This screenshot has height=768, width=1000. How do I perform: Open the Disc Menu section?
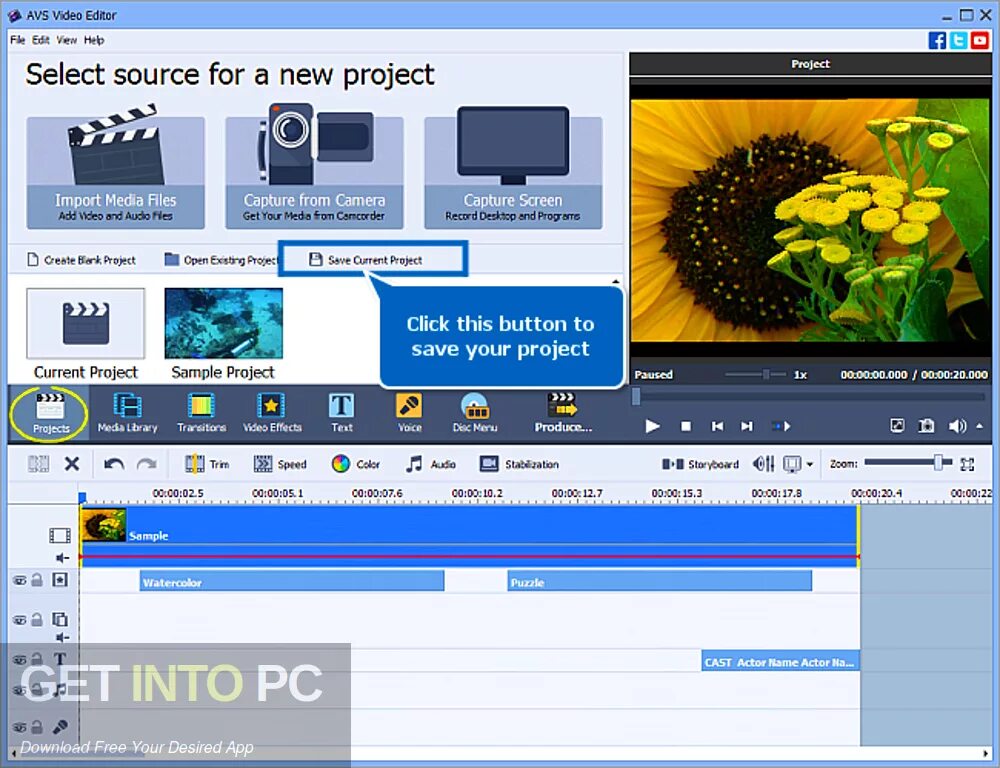coord(475,413)
